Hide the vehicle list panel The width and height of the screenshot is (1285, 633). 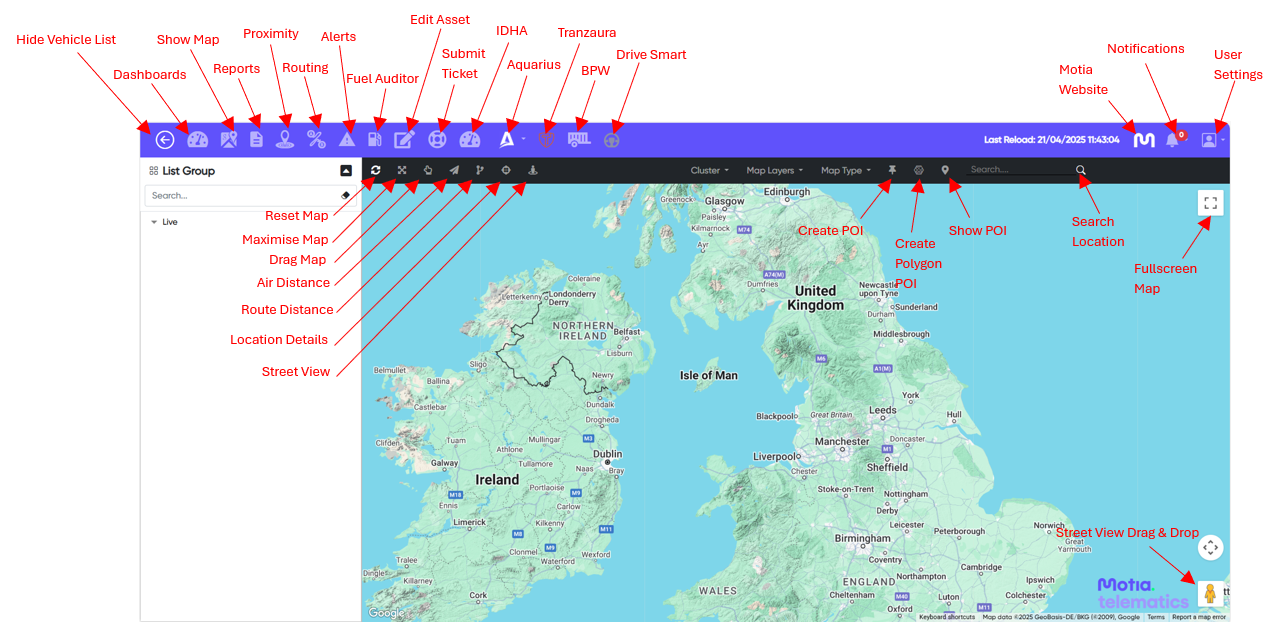(164, 140)
